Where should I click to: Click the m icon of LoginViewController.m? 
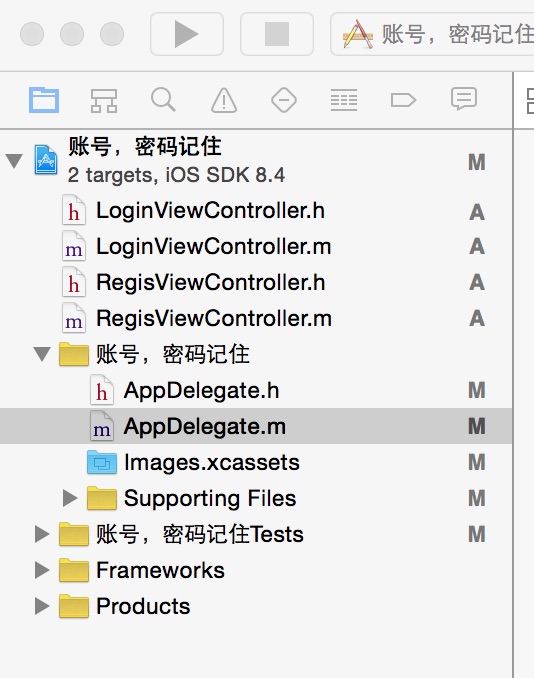[x=74, y=246]
